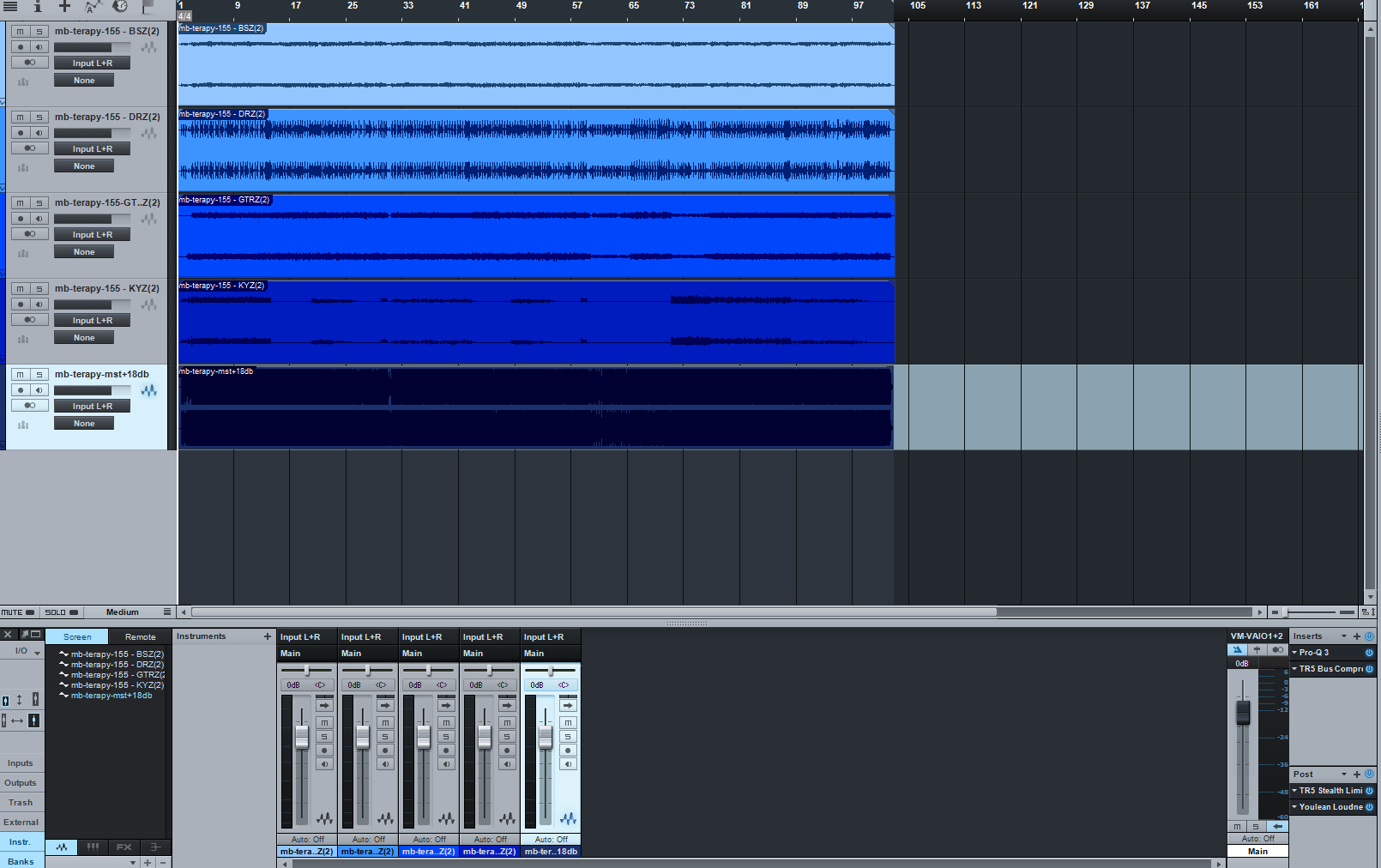Bypass the Pro-Q 3 insert power button

pos(1369,653)
